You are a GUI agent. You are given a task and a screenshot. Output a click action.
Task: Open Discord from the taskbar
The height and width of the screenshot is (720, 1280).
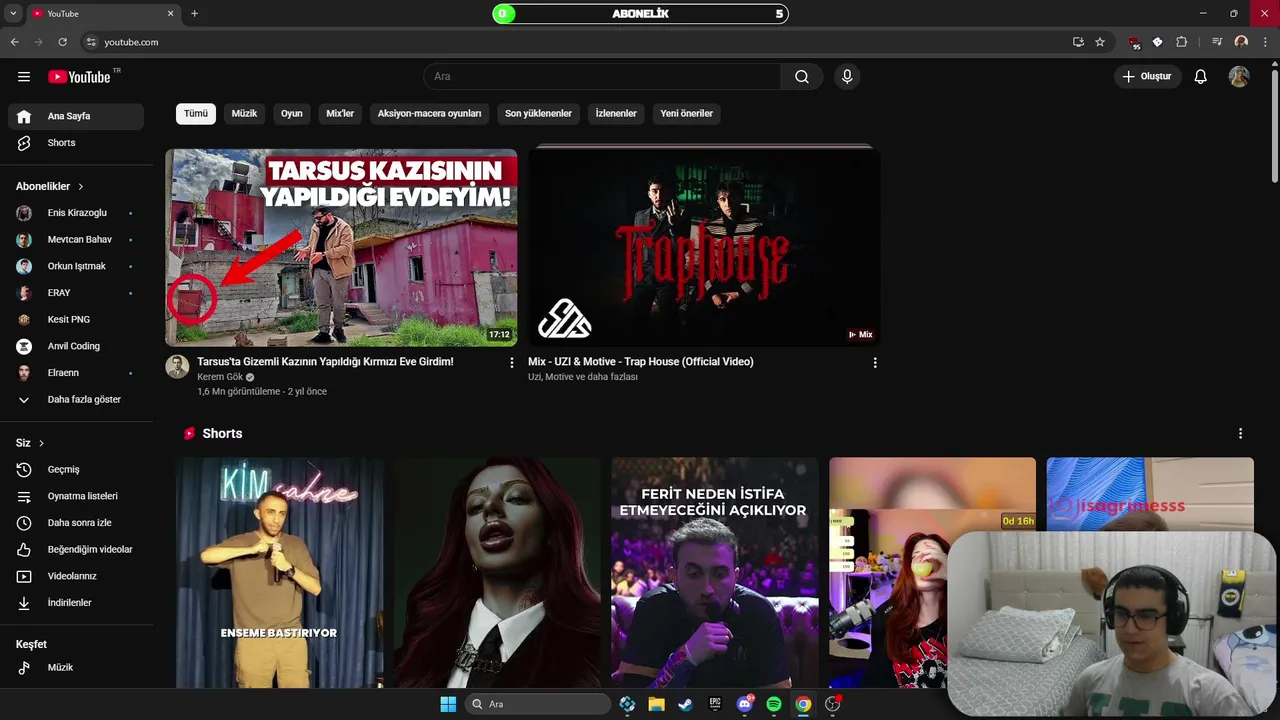[x=745, y=704]
